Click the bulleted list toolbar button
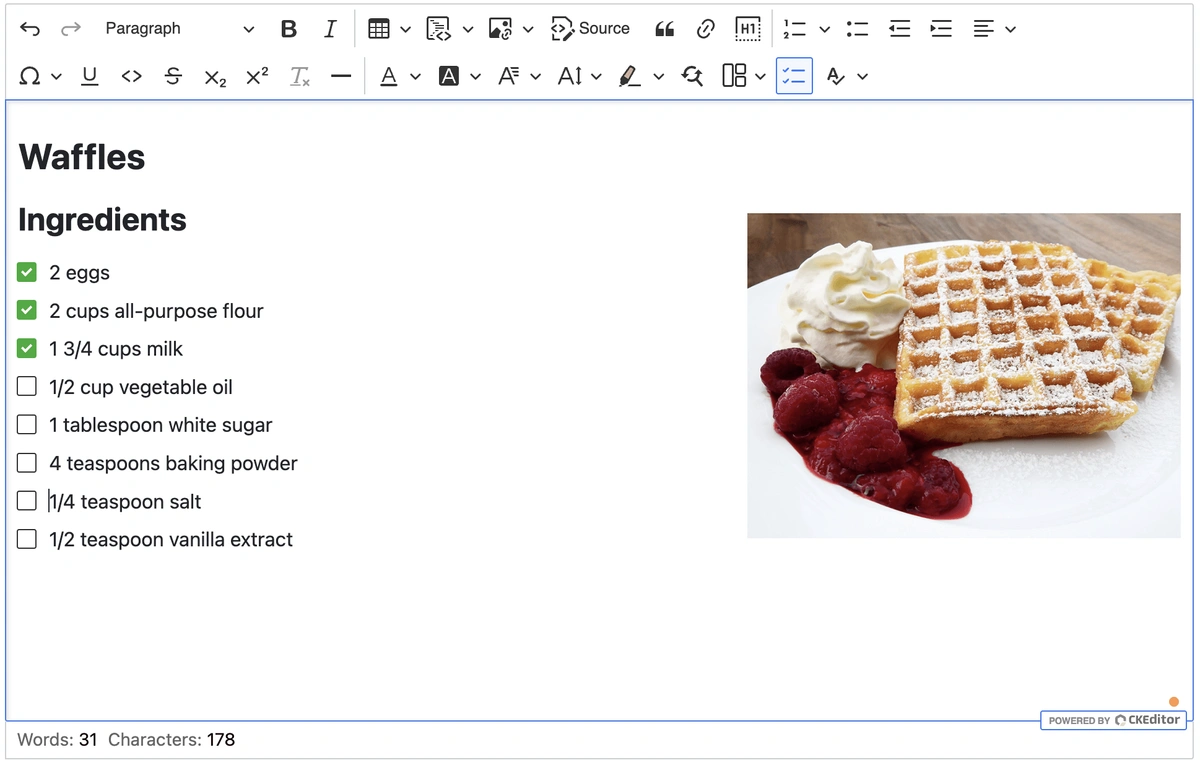This screenshot has width=1200, height=767. 857,29
